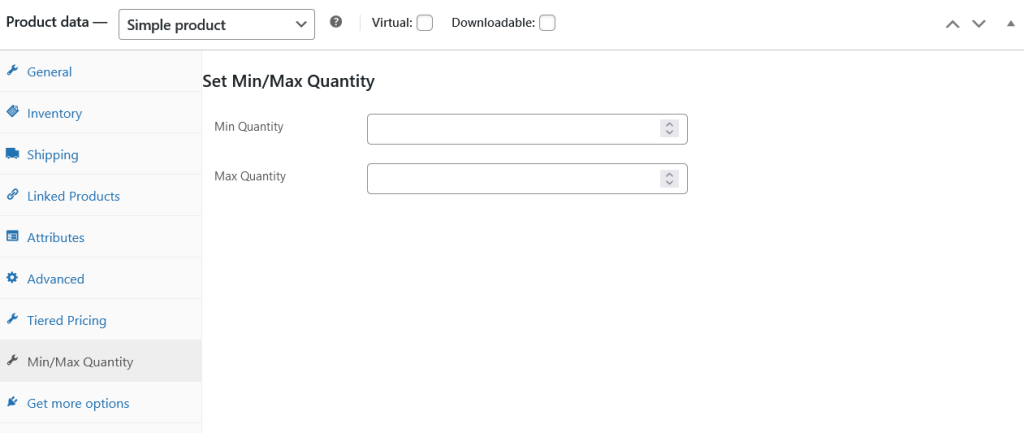Click the Max Quantity spinner arrows

pyautogui.click(x=670, y=178)
